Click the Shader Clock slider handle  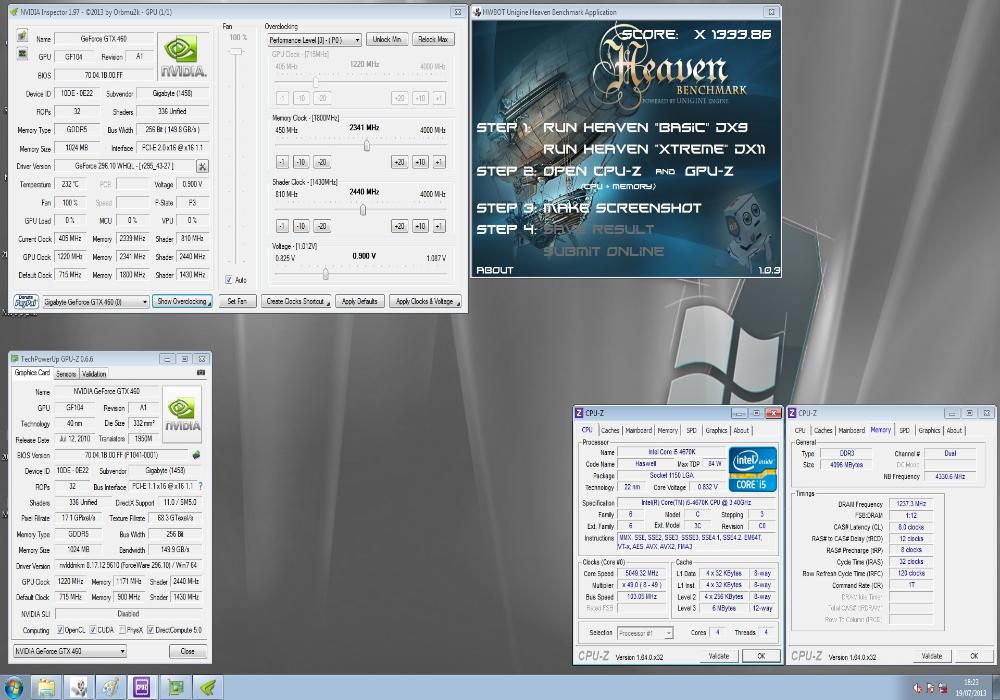(363, 210)
